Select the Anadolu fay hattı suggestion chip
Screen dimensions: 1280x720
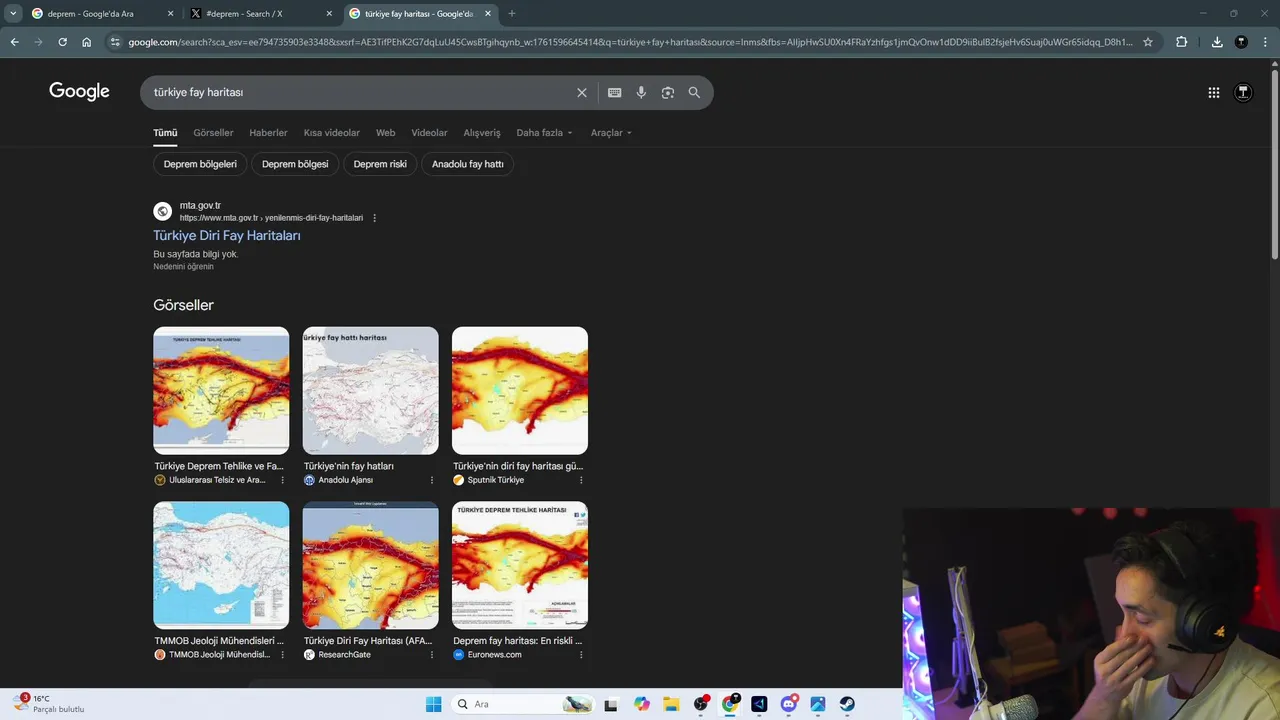click(467, 164)
